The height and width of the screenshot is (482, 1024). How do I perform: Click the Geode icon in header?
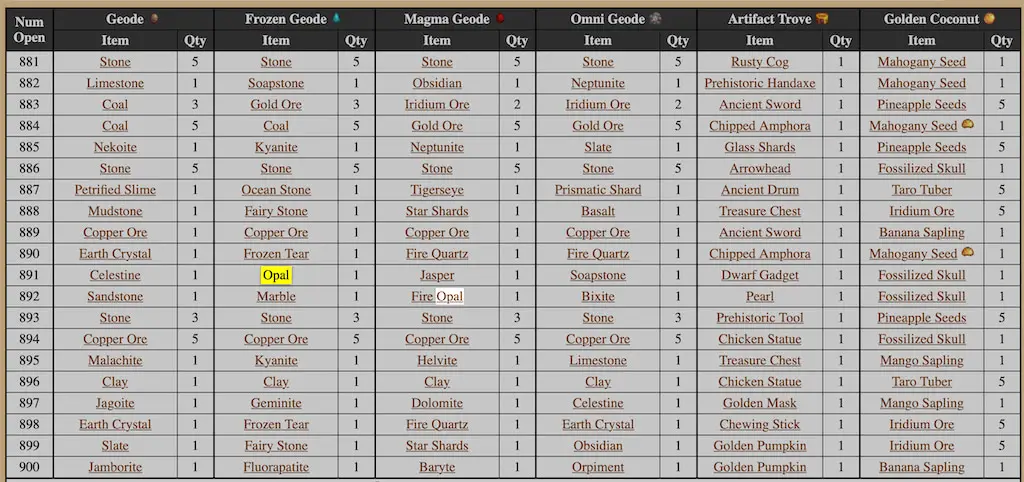click(x=155, y=19)
